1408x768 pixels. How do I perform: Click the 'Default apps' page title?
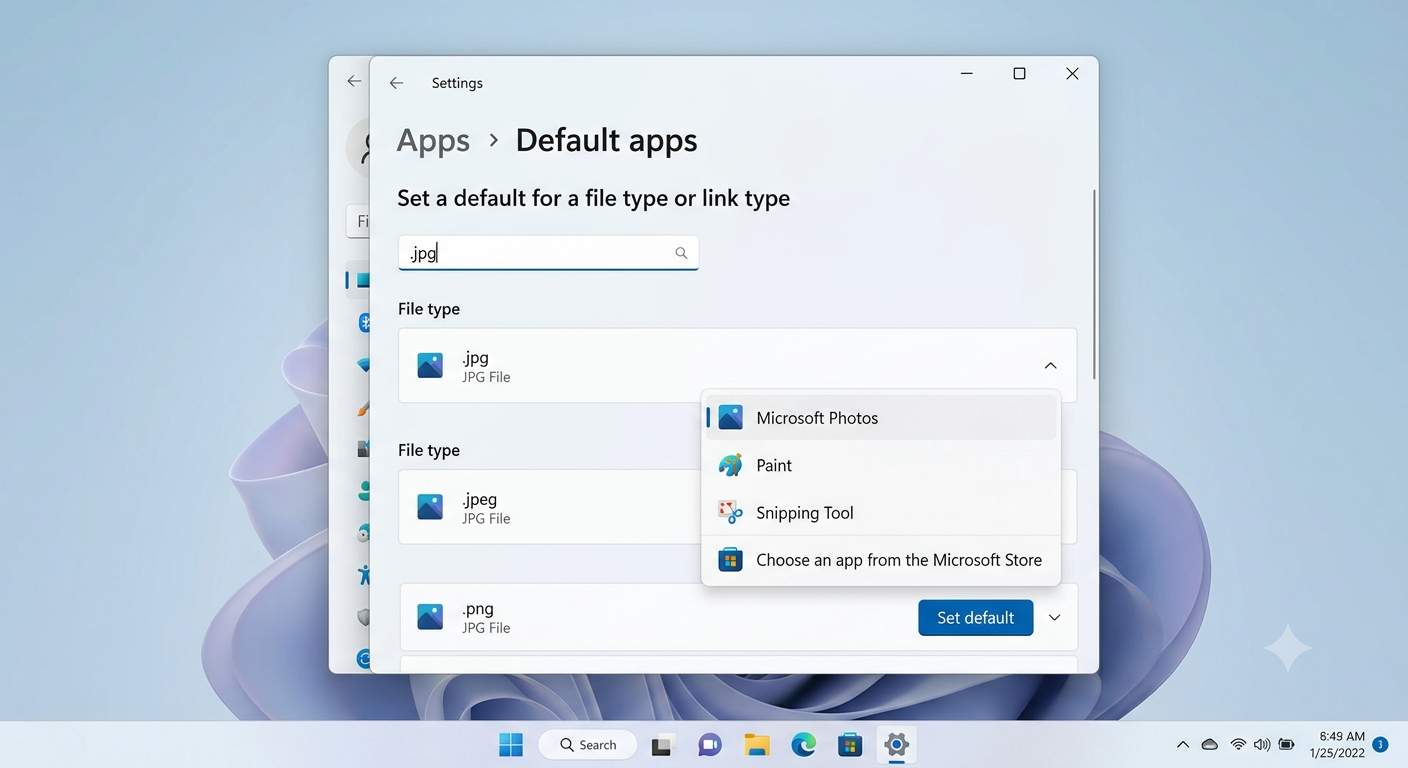point(606,141)
